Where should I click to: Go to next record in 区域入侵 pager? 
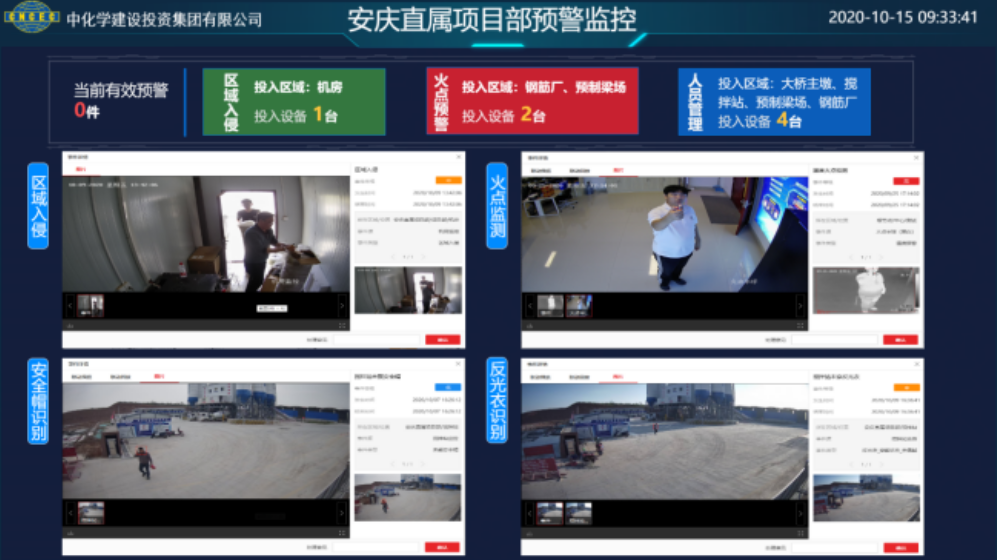click(423, 257)
